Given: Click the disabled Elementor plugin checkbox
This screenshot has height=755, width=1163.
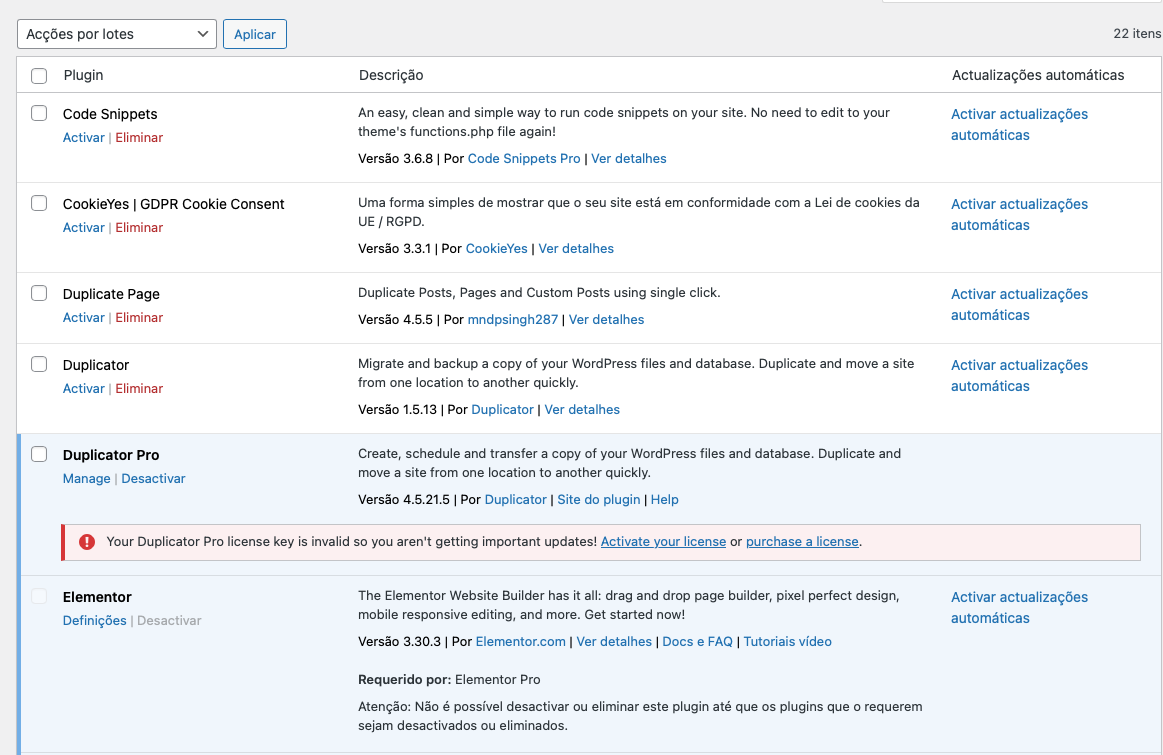Looking at the screenshot, I should pyautogui.click(x=39, y=596).
